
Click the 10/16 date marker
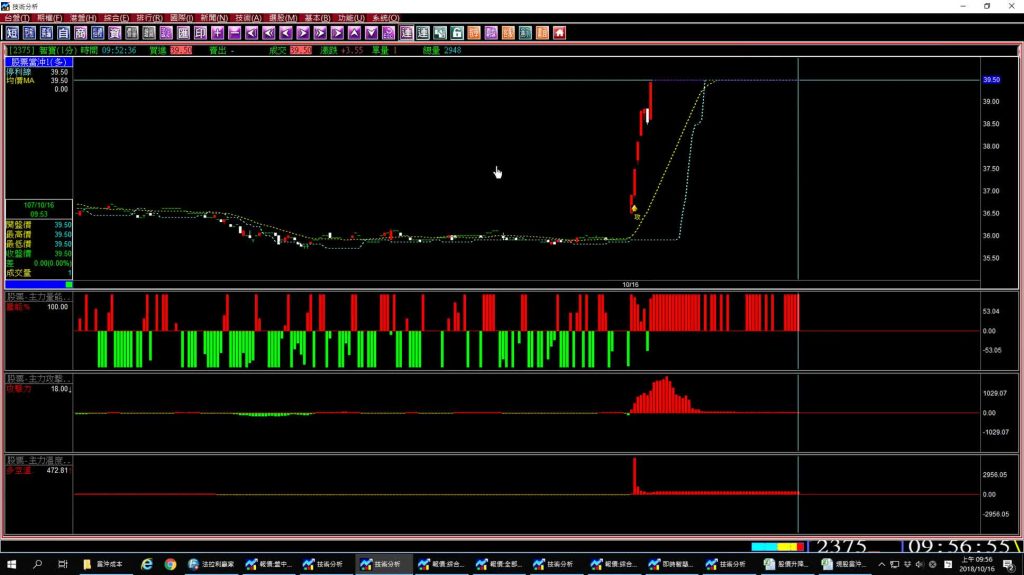[x=630, y=285]
